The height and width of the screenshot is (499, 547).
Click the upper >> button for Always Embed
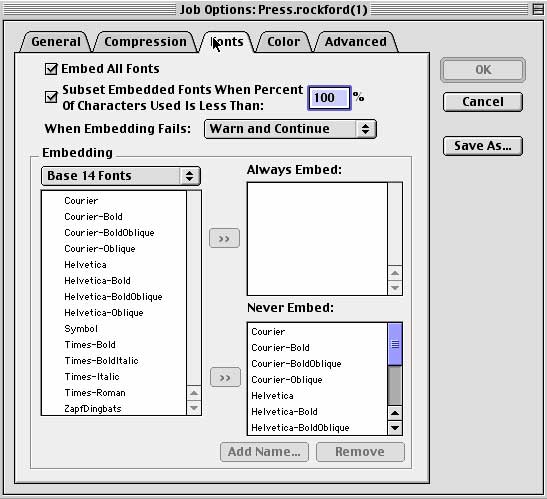pos(224,238)
